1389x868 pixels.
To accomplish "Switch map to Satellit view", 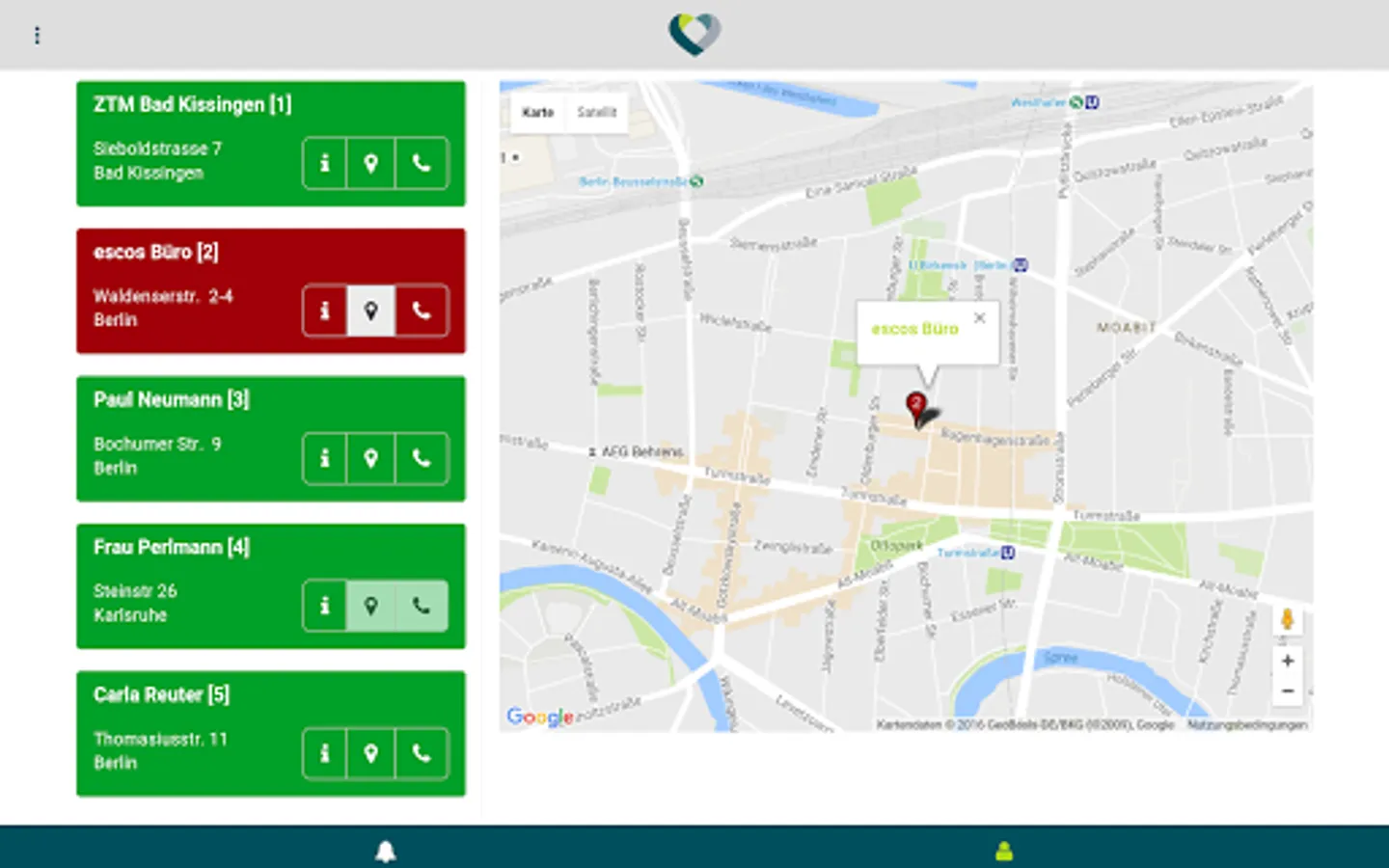I will (x=597, y=112).
